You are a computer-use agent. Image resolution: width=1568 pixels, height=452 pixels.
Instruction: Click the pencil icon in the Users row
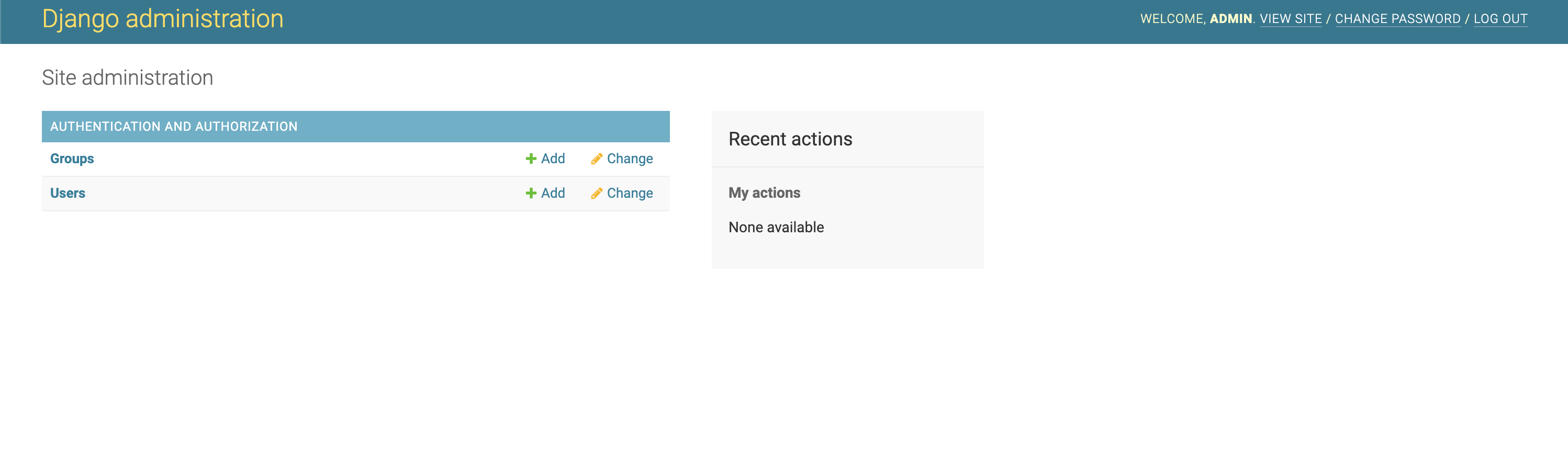click(597, 194)
